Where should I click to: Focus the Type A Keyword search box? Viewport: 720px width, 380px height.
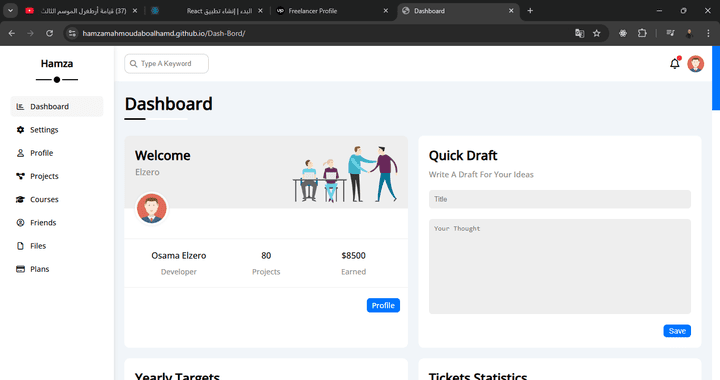(x=166, y=64)
